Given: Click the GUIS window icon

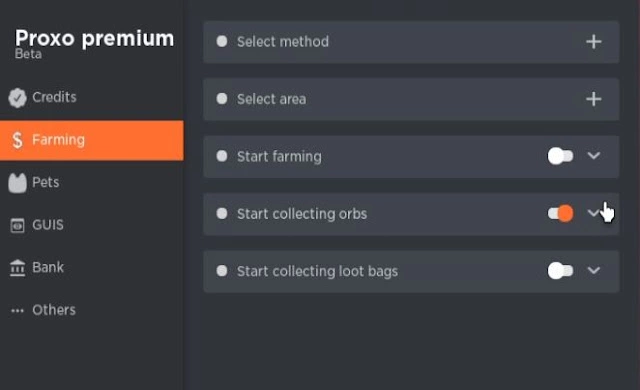Looking at the screenshot, I should 17,225.
